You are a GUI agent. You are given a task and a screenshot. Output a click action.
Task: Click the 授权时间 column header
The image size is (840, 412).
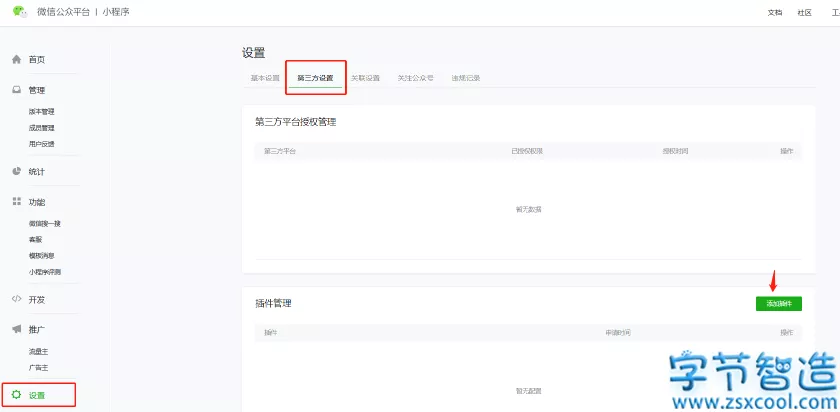675,151
